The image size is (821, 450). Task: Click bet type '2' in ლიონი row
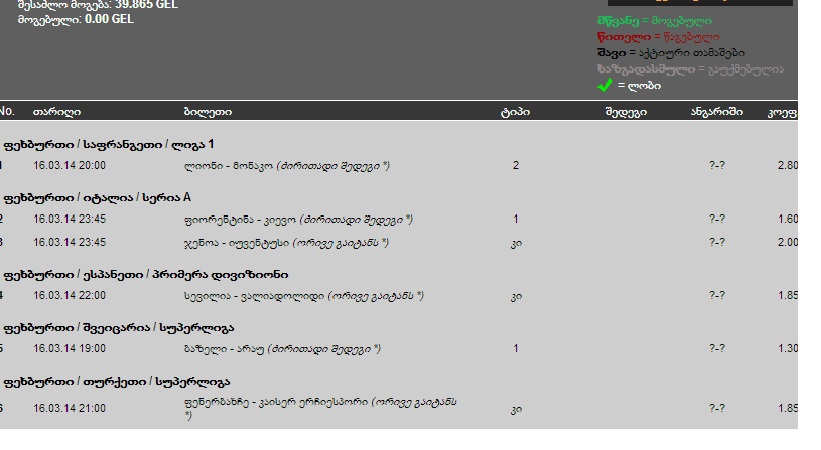click(516, 166)
